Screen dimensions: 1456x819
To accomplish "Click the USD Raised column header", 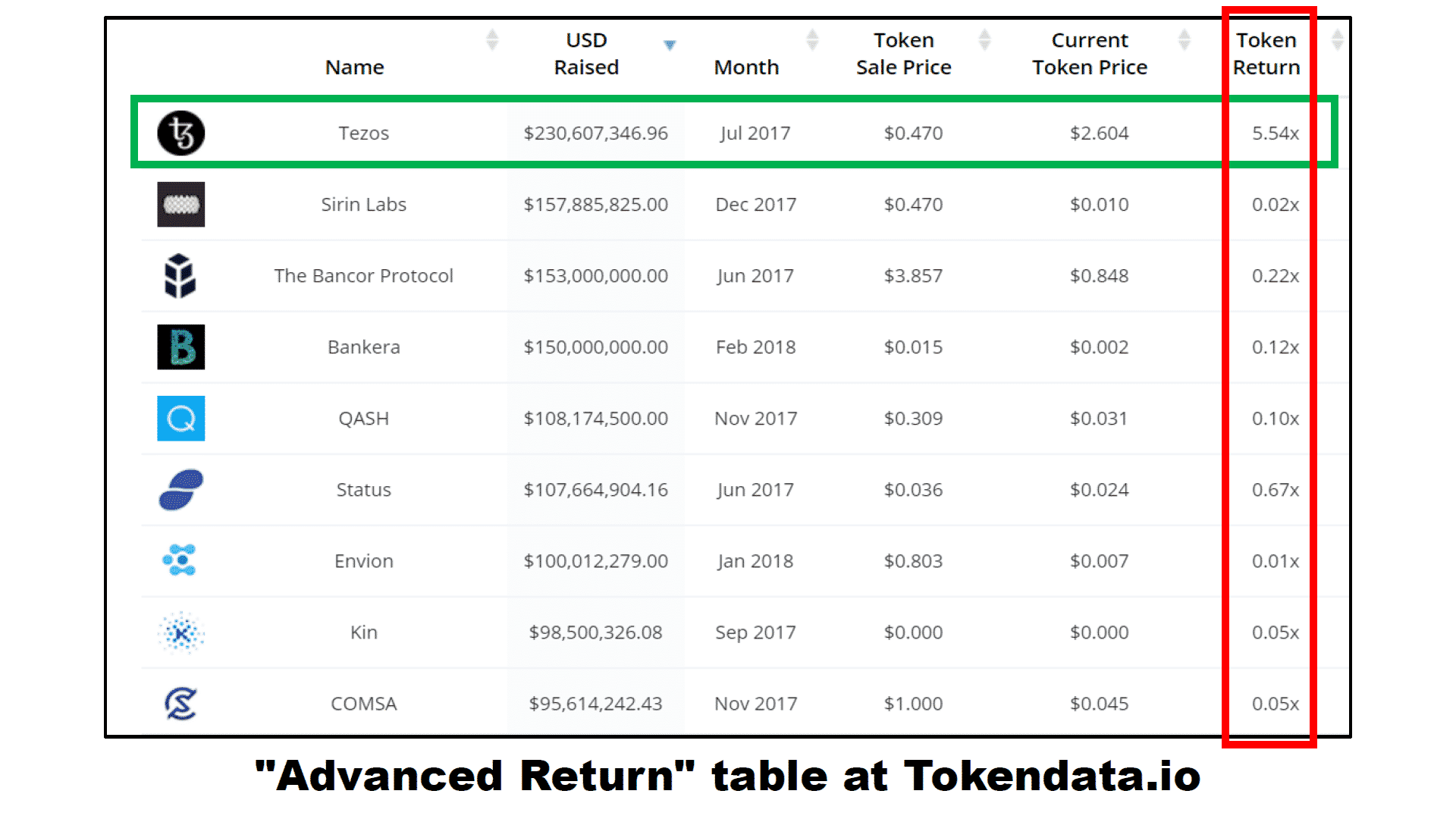I will pyautogui.click(x=586, y=54).
